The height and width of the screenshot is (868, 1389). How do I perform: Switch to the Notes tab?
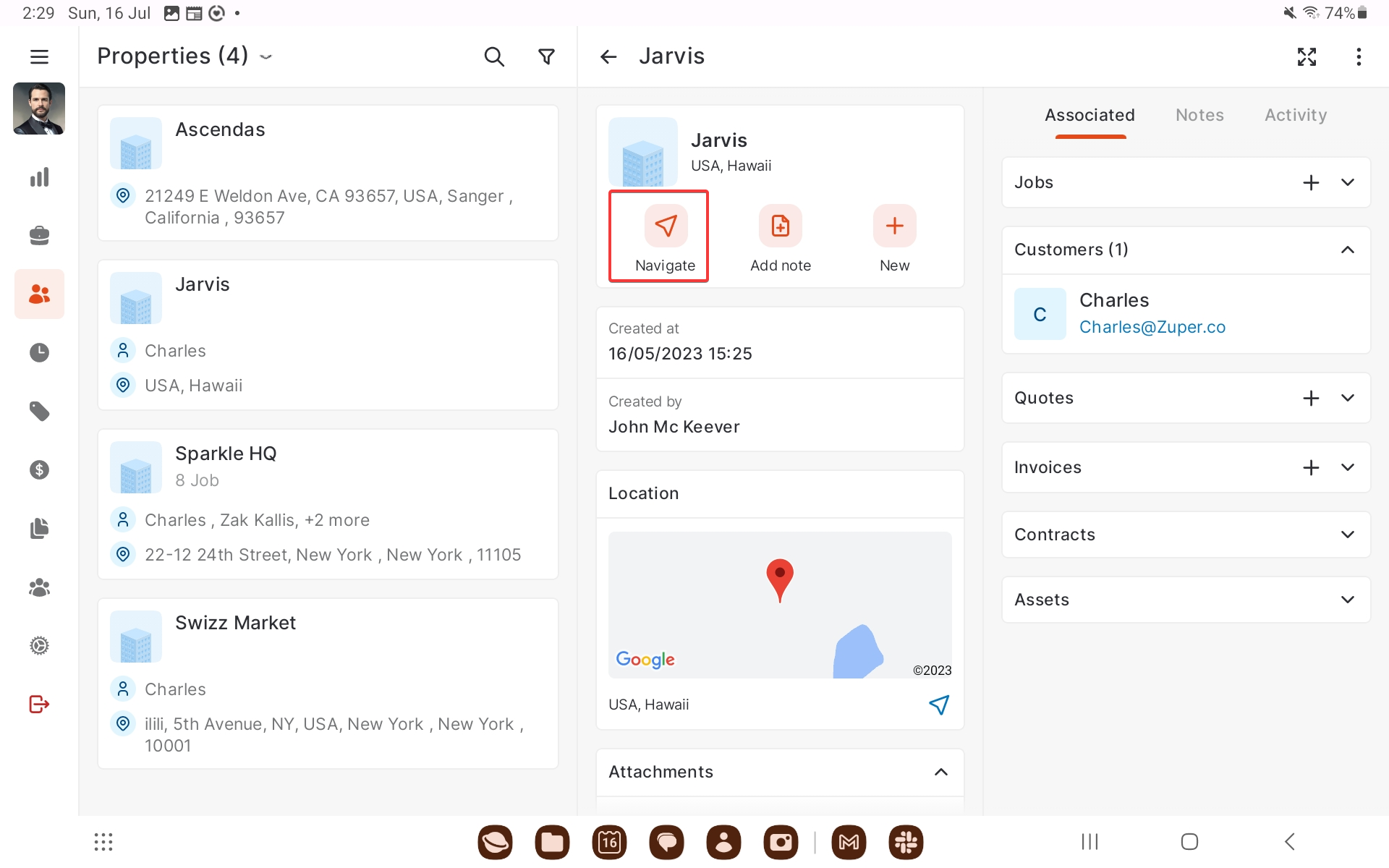[x=1199, y=115]
